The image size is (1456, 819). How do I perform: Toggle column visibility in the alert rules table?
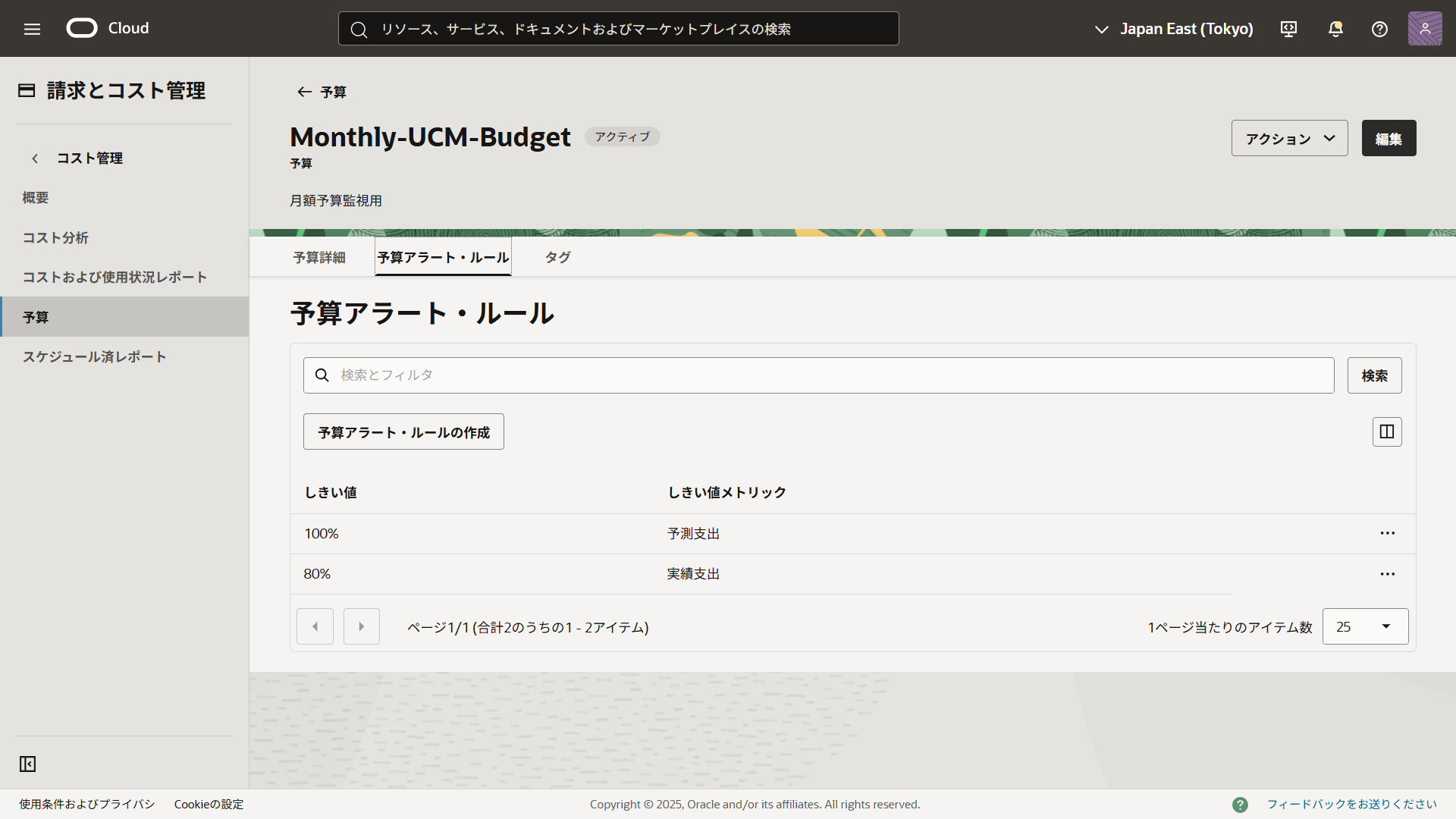pyautogui.click(x=1386, y=431)
